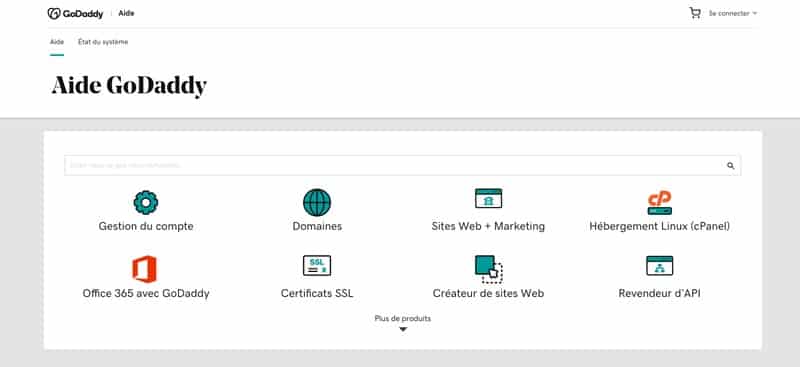Viewport: 800px width, 367px height.
Task: Click the globe icon for Domaines
Action: pos(317,202)
